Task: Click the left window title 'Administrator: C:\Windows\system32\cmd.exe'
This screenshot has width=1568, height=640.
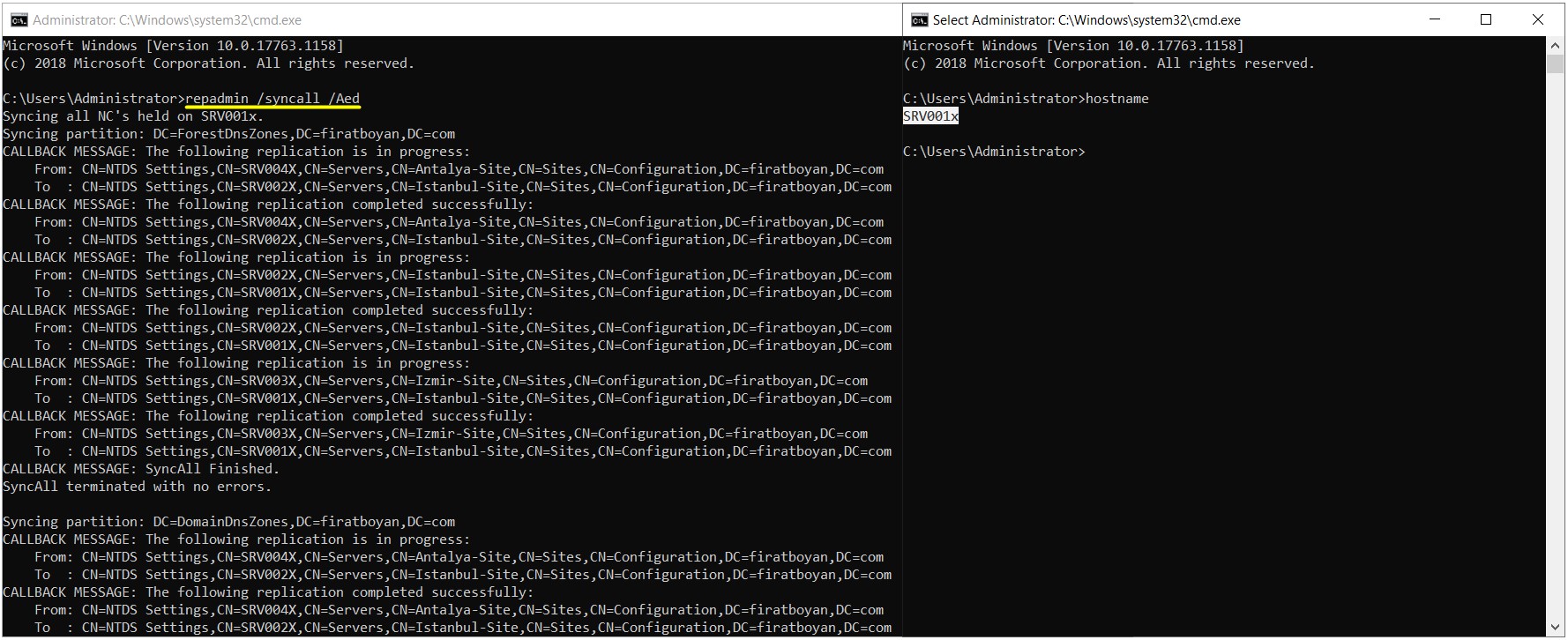Action: [x=168, y=19]
